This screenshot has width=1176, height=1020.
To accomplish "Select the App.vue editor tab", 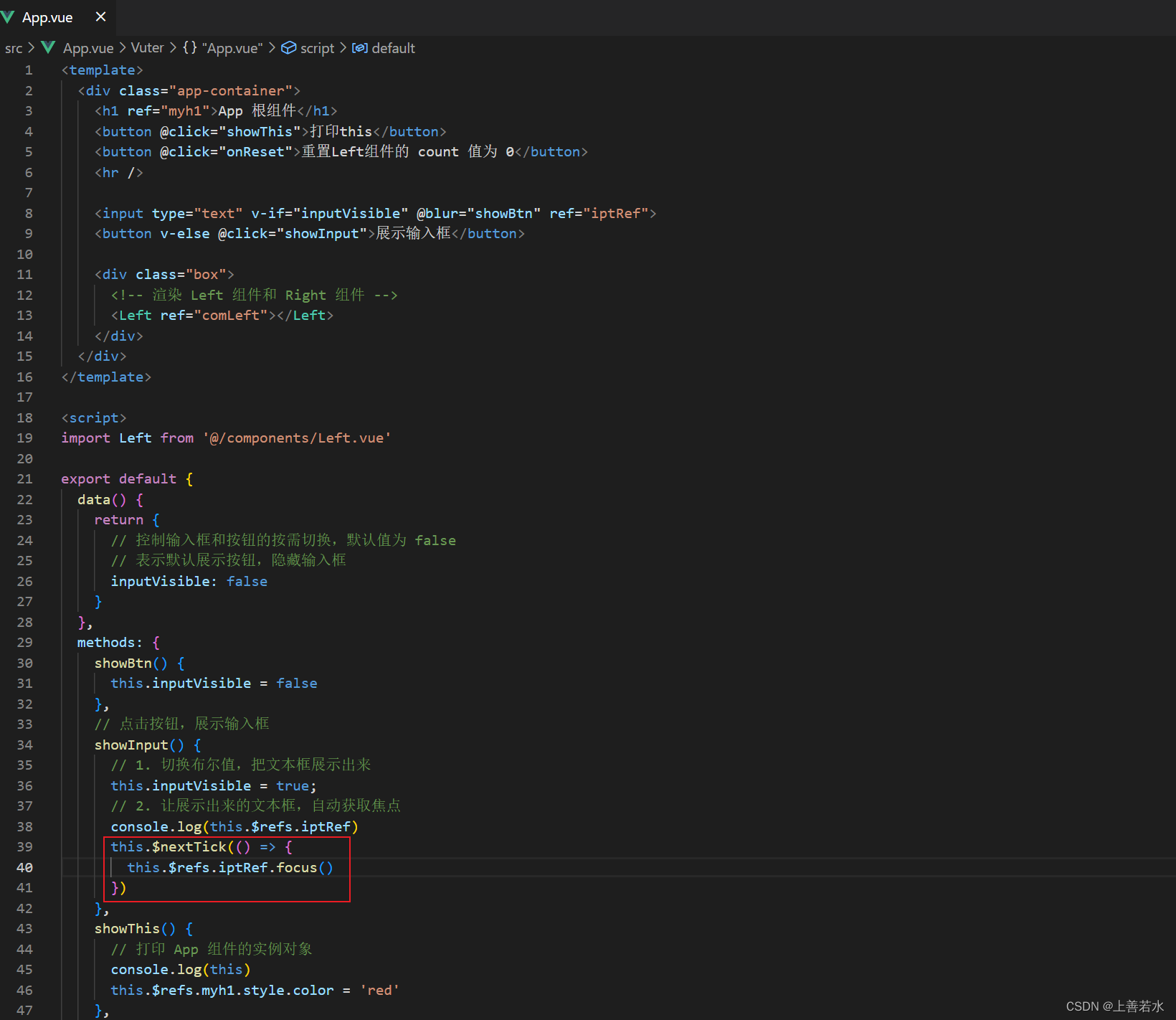I will tap(57, 17).
